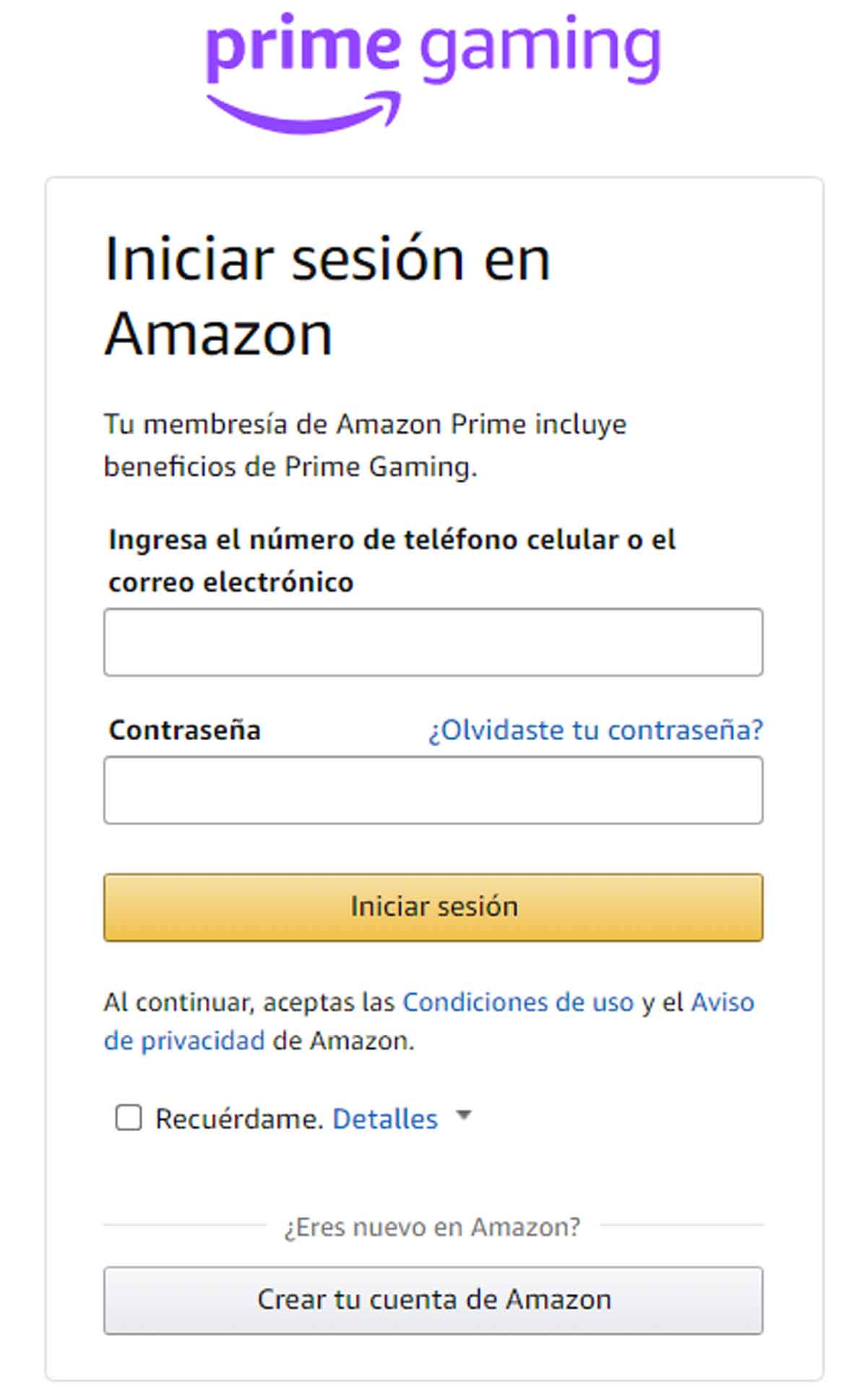Image resolution: width=867 pixels, height=1400 pixels.
Task: Focus the Contraseña password field
Action: (x=433, y=790)
